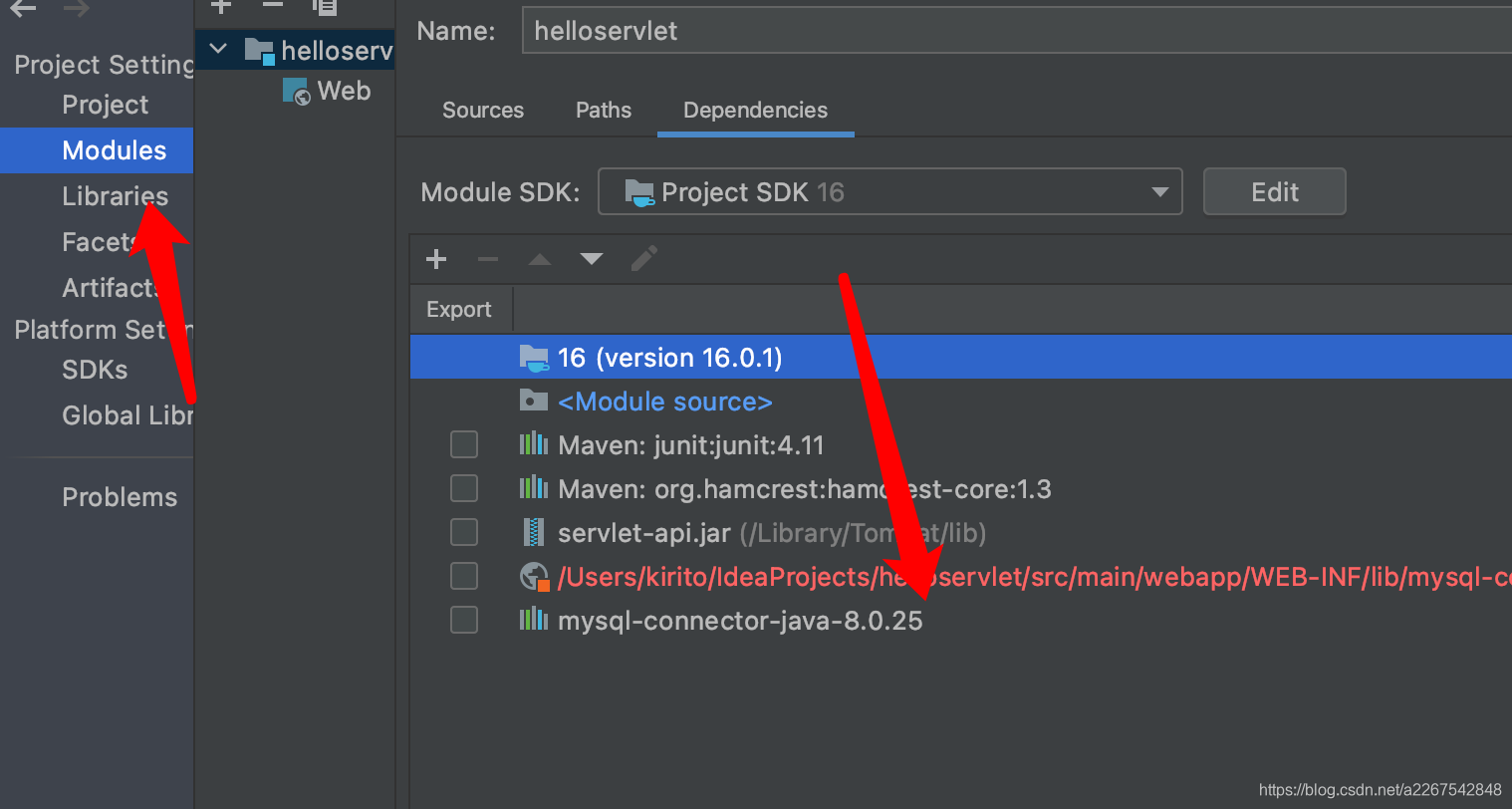Select Maven: org.hamcrest:hamcrest-core:1.3 text

tap(805, 489)
